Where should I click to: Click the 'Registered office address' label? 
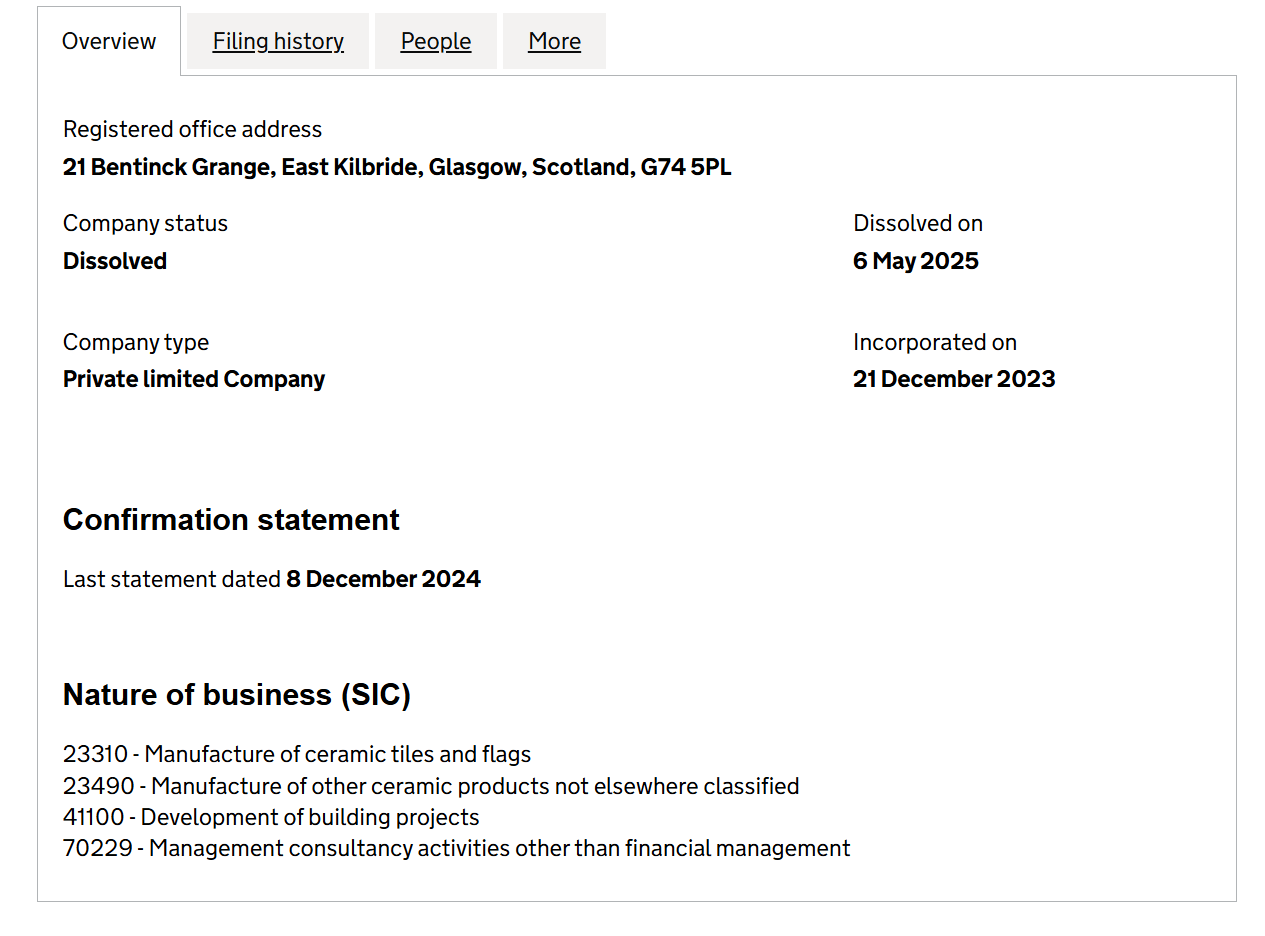(192, 129)
